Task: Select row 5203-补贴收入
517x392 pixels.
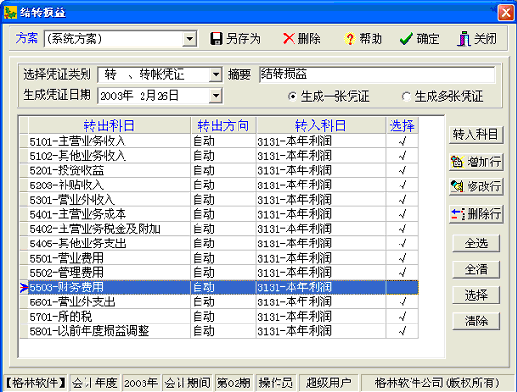Action: [219, 185]
